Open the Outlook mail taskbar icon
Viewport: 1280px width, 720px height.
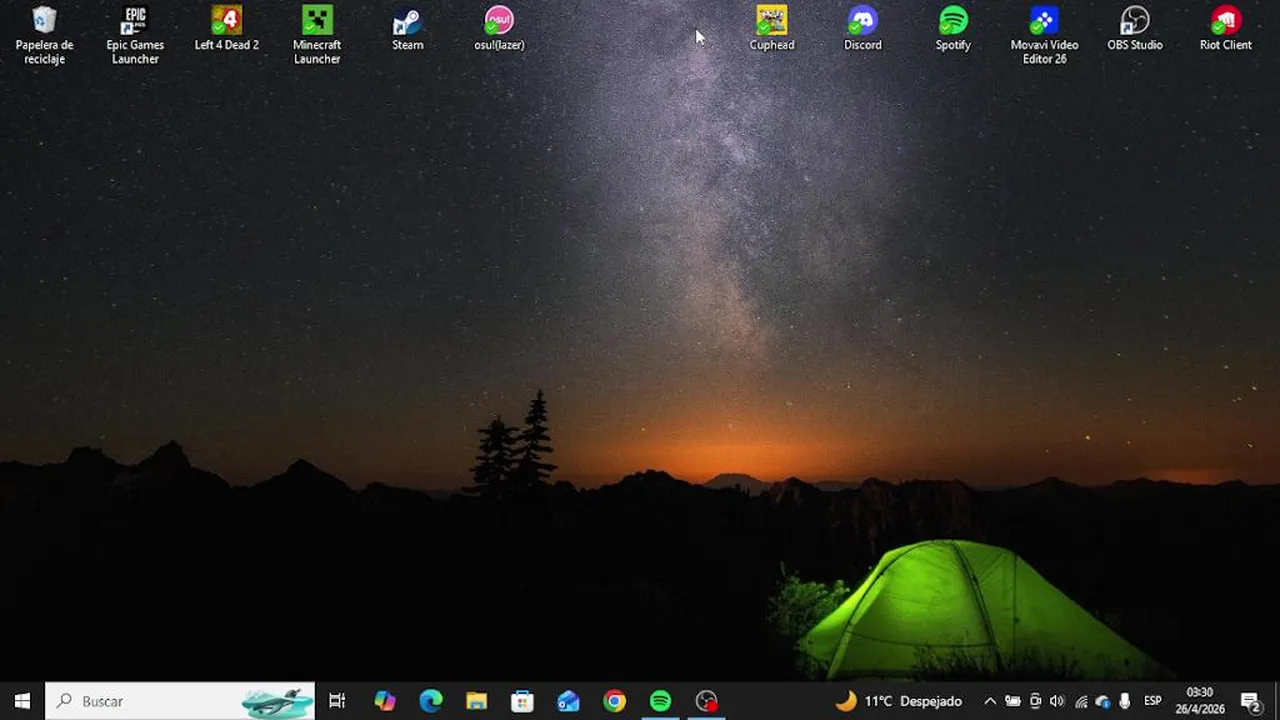(569, 701)
